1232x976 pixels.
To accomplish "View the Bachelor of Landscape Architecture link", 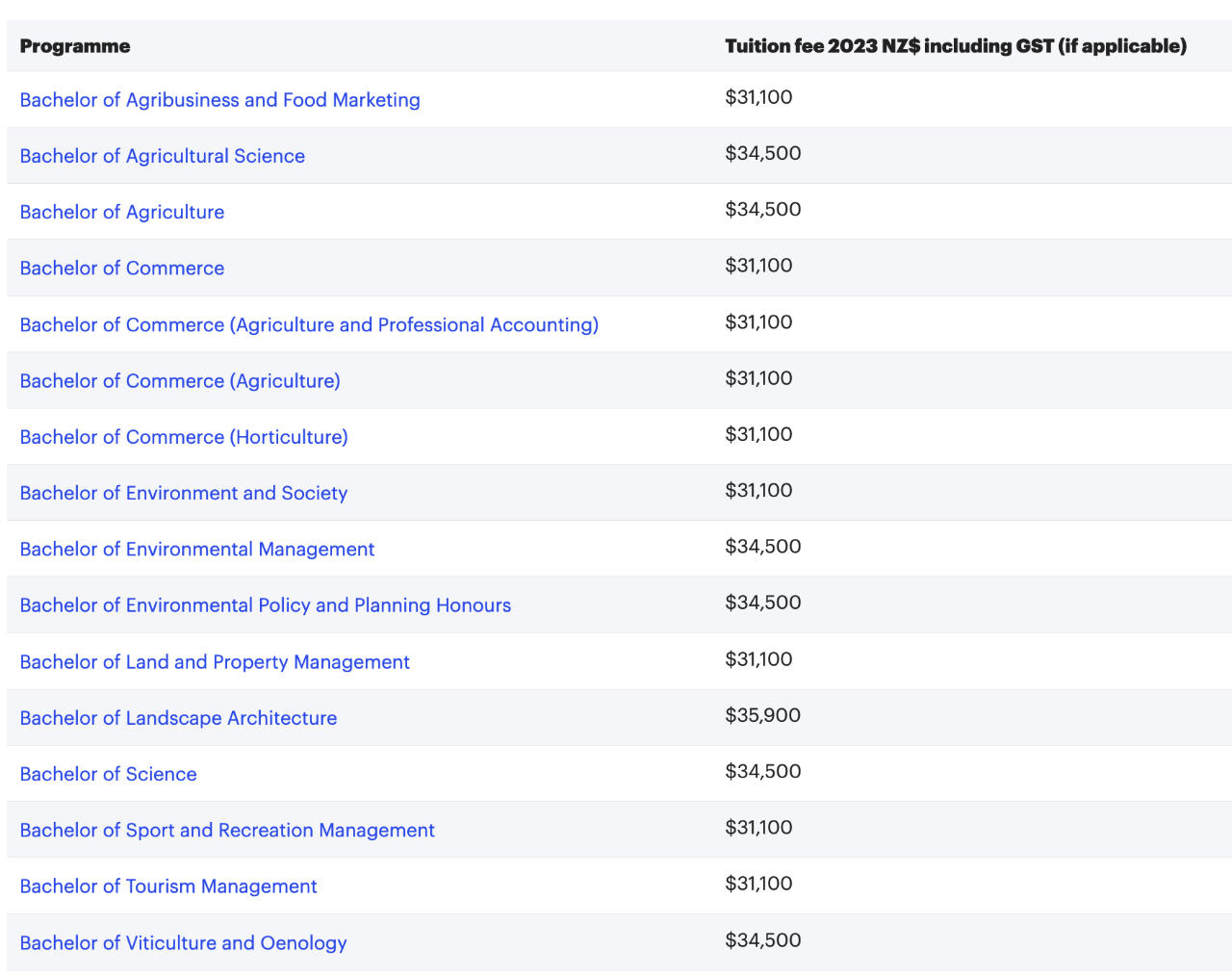I will tap(178, 718).
